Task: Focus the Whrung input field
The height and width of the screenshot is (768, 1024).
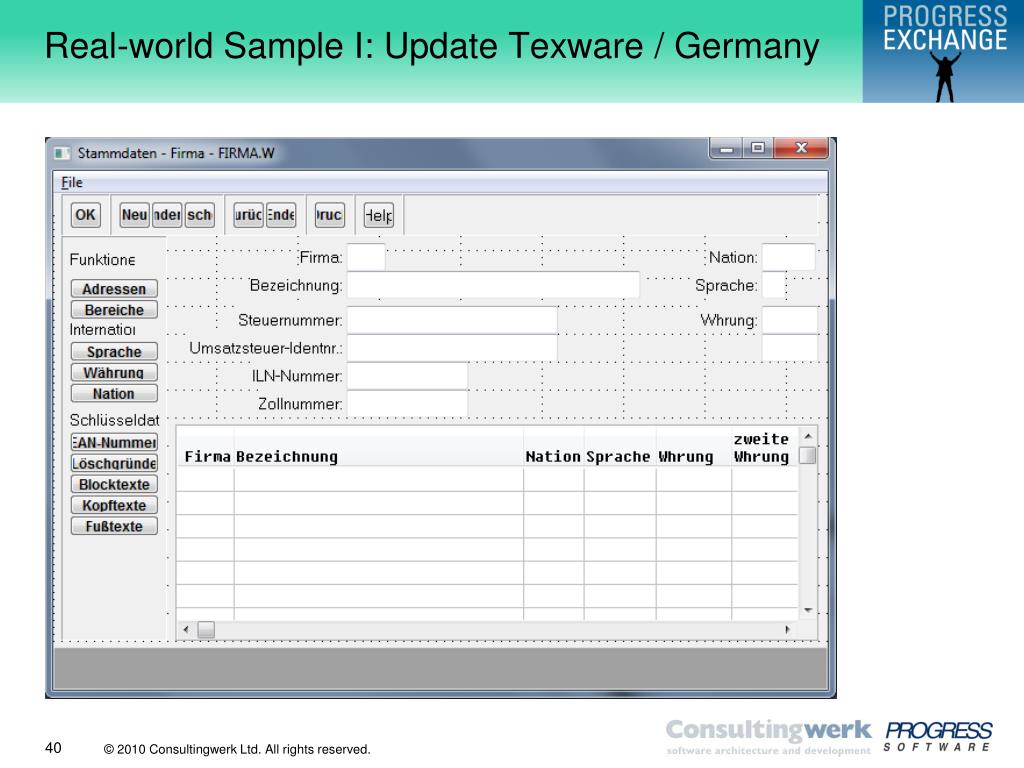Action: (x=790, y=320)
